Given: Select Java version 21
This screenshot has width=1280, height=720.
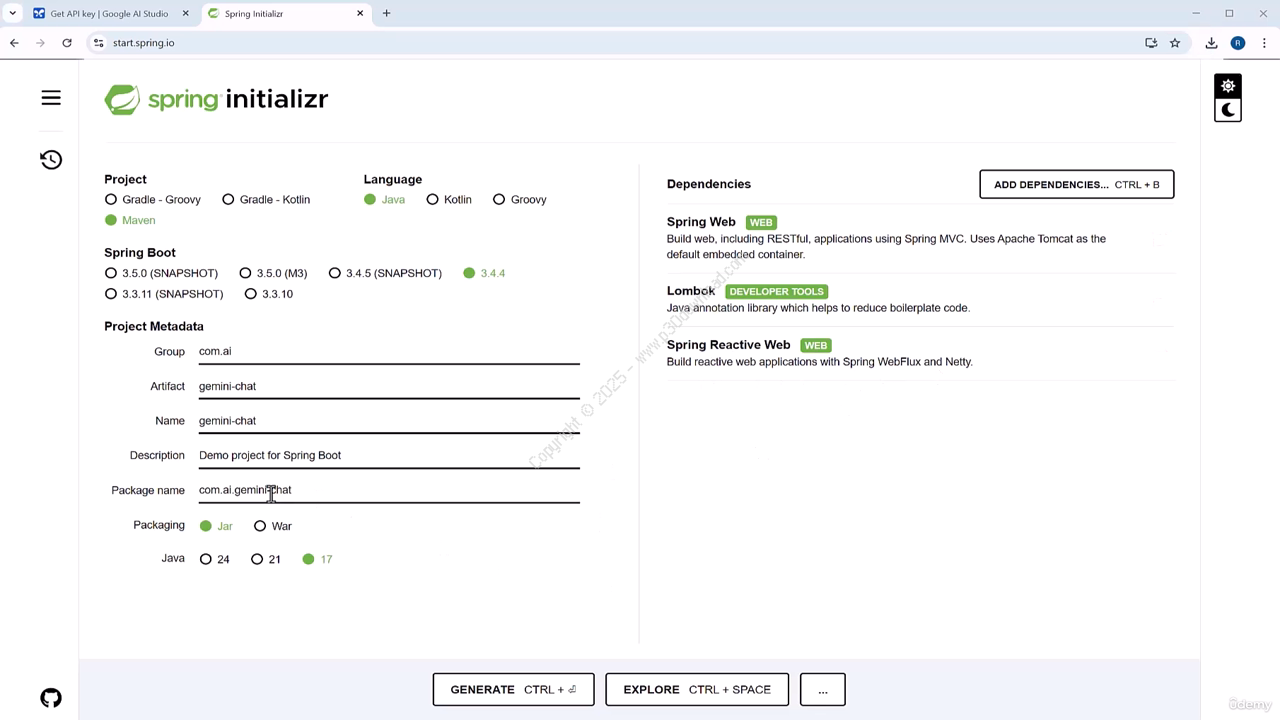Looking at the screenshot, I should (x=266, y=559).
